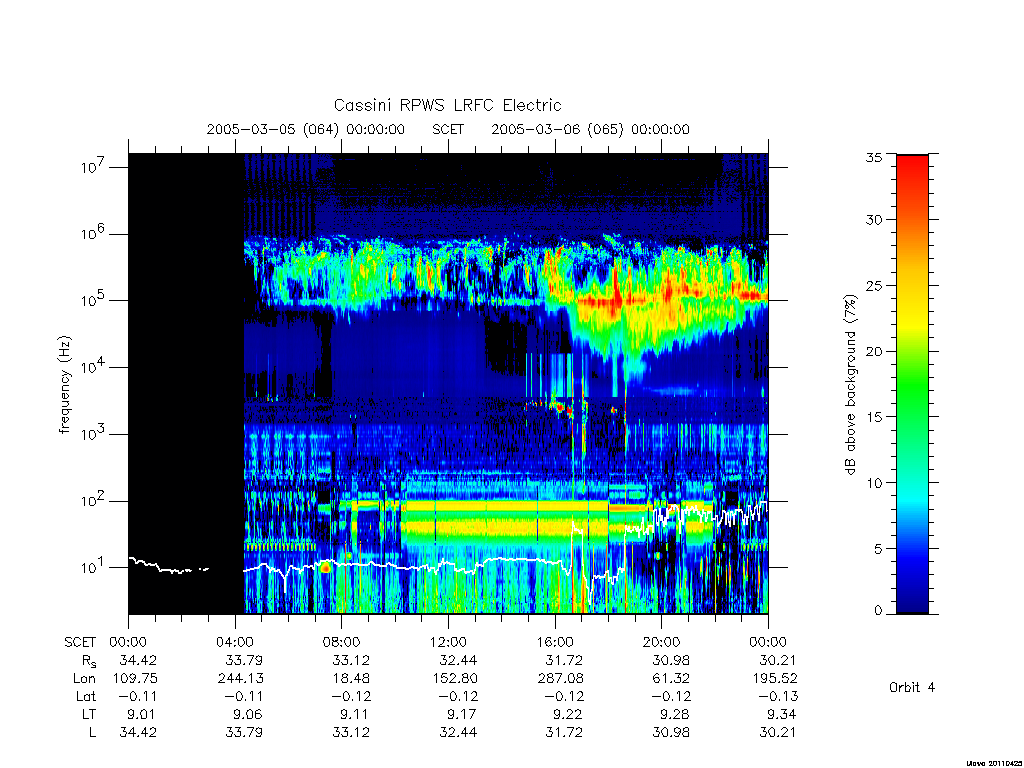Click the L value '30.21'

click(x=777, y=732)
